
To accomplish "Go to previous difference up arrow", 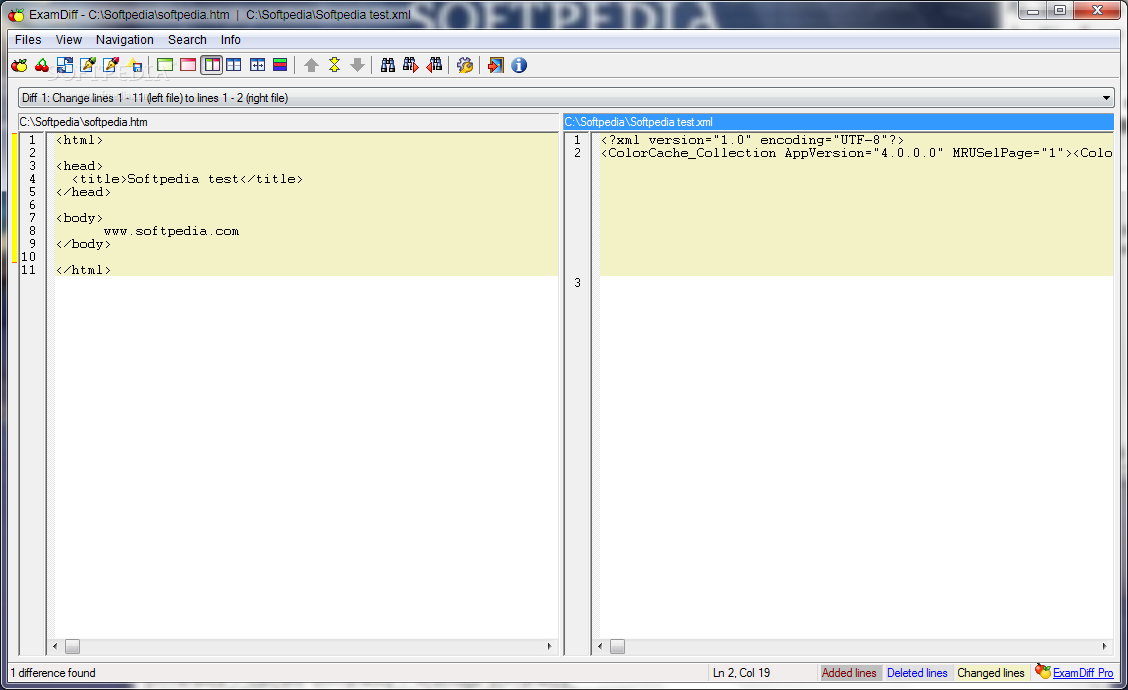I will pyautogui.click(x=311, y=65).
